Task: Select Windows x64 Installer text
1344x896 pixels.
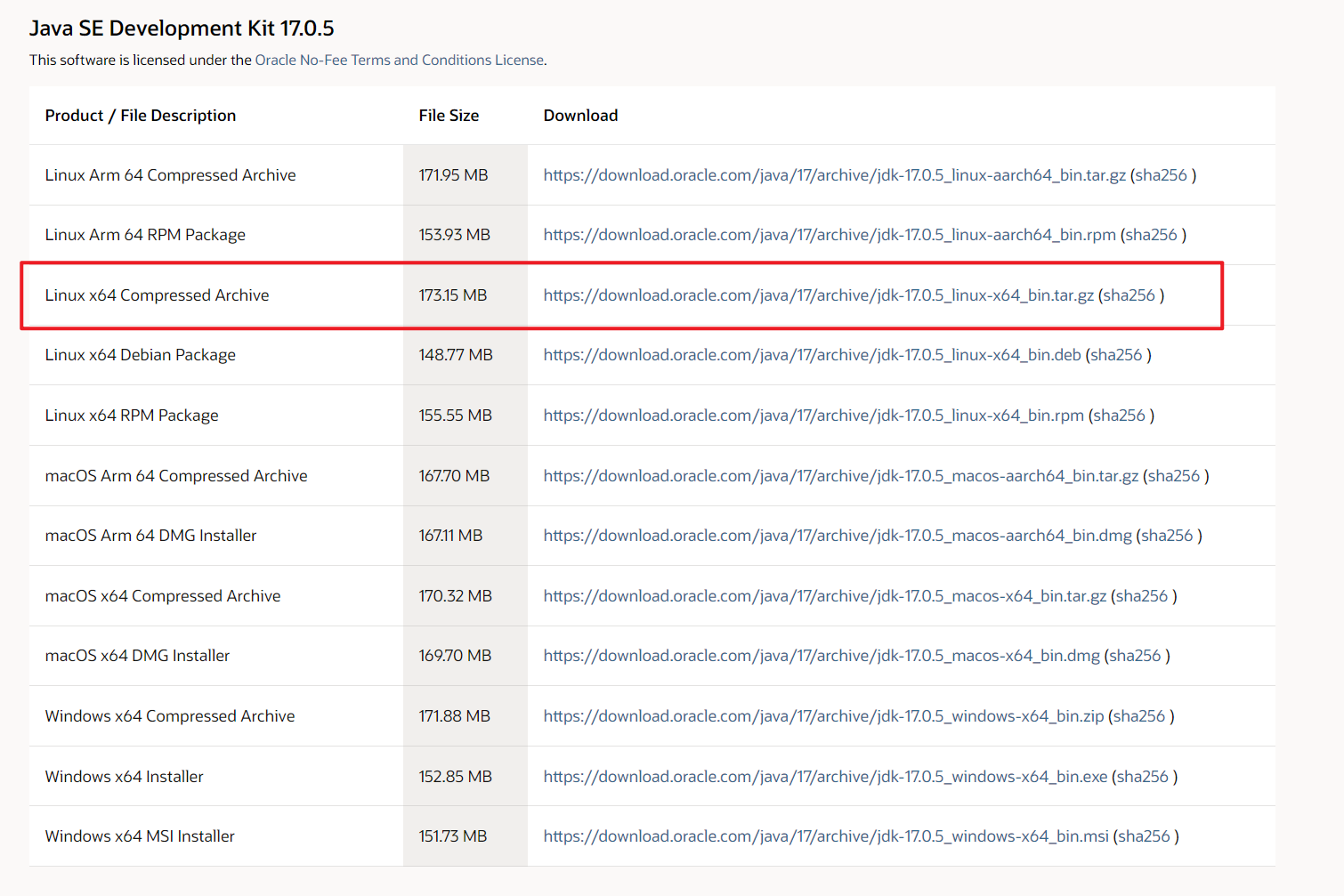Action: 125,777
